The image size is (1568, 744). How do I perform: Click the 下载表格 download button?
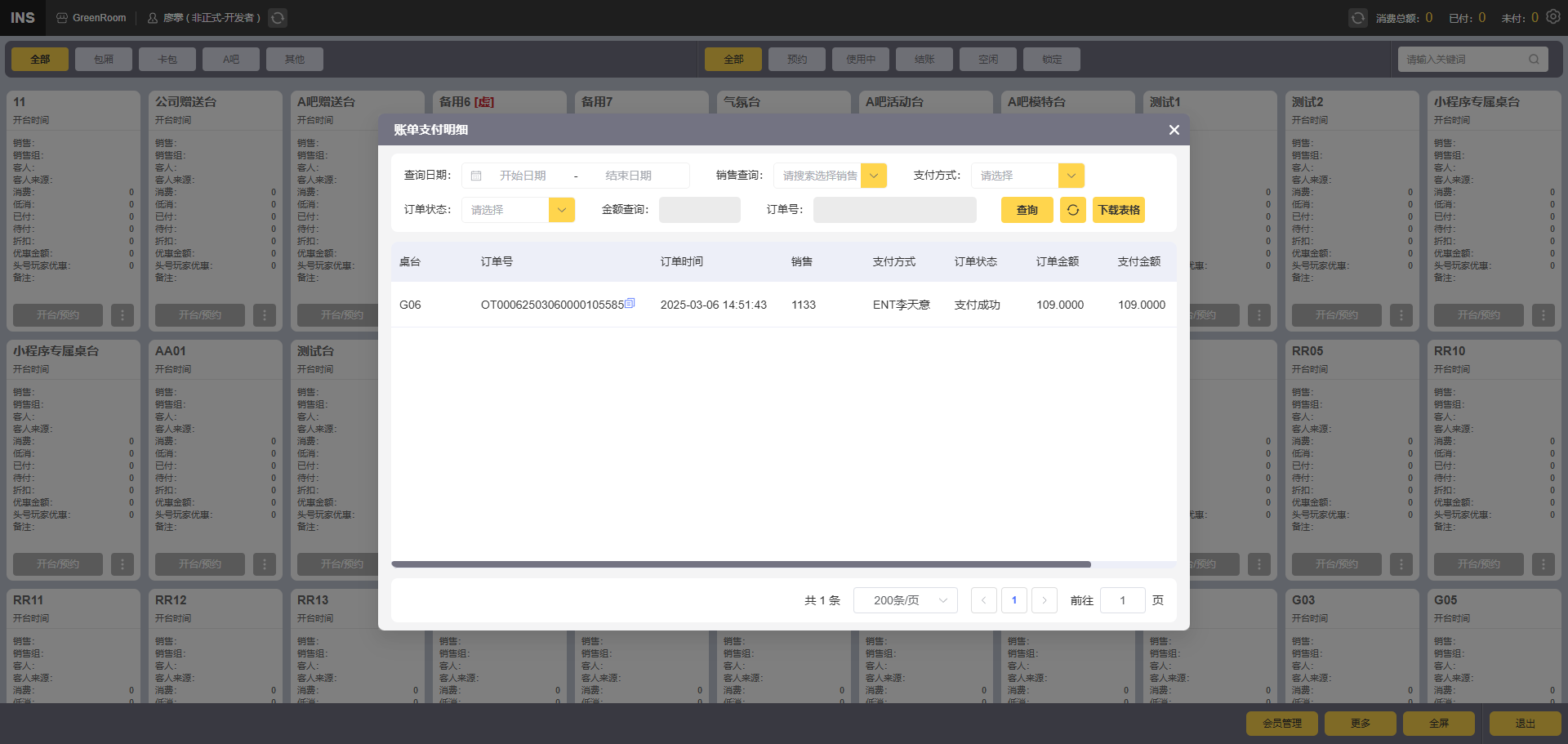click(1119, 210)
